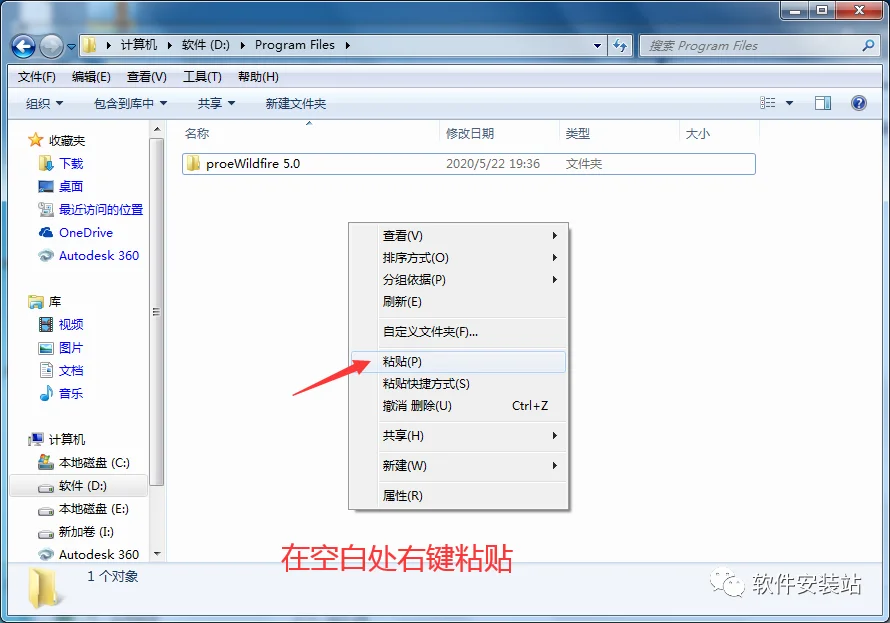Open the 查看(V) menu in menu bar
Screen dimensions: 890x623
point(146,77)
